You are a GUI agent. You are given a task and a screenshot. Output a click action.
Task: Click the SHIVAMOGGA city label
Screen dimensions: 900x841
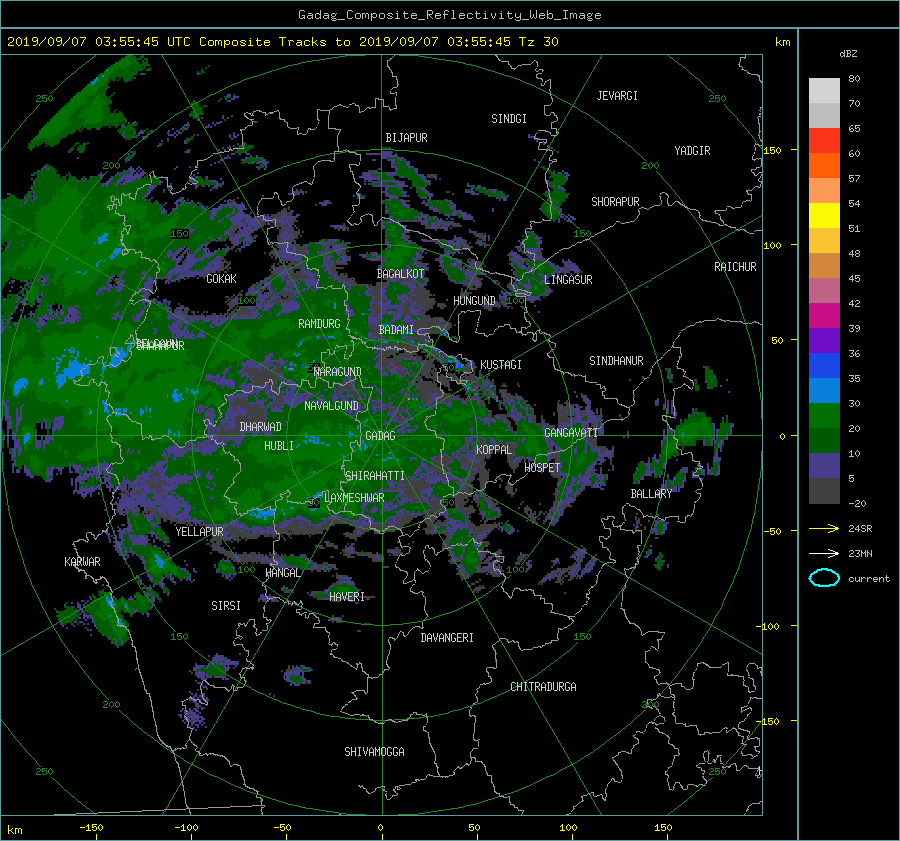[374, 751]
